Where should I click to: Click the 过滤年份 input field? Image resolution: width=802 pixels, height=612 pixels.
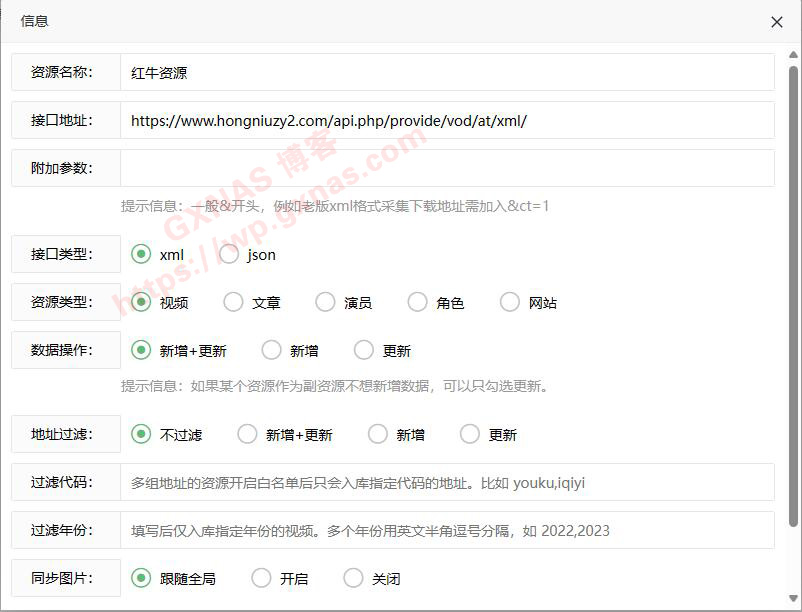[x=446, y=530]
